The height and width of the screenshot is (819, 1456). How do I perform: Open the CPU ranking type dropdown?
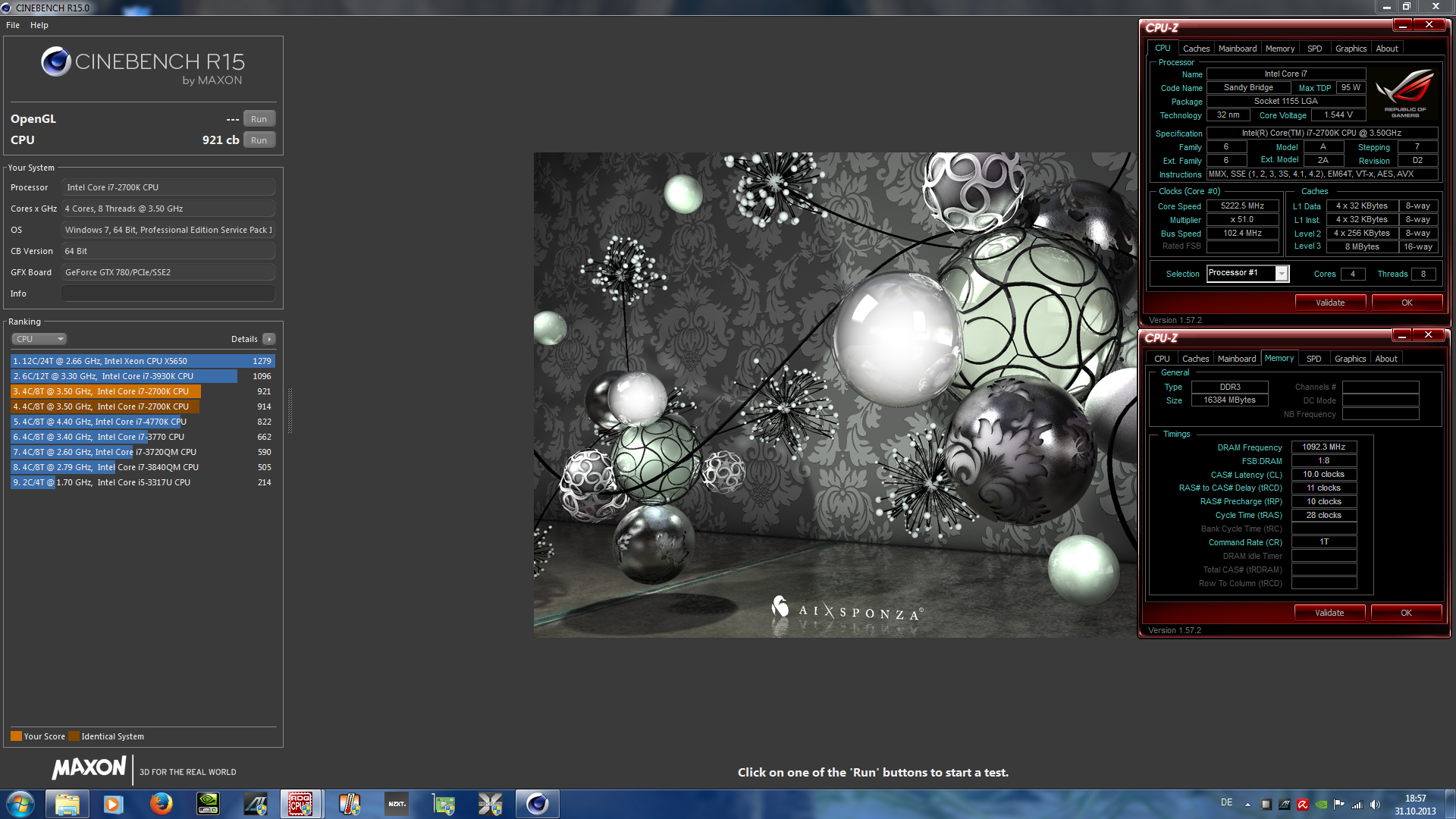[x=39, y=339]
